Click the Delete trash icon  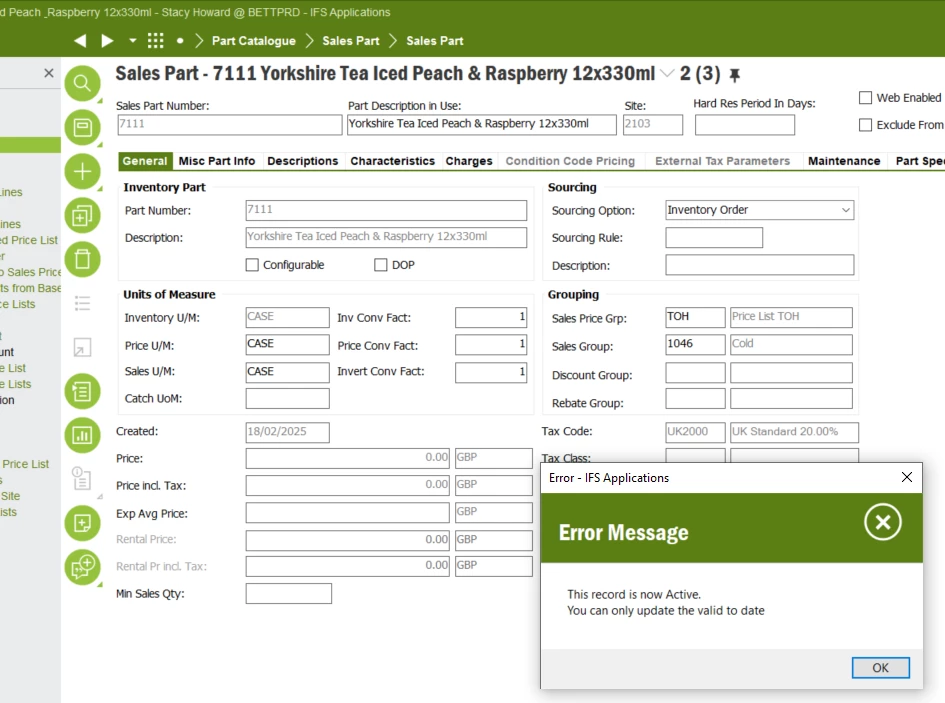[83, 259]
